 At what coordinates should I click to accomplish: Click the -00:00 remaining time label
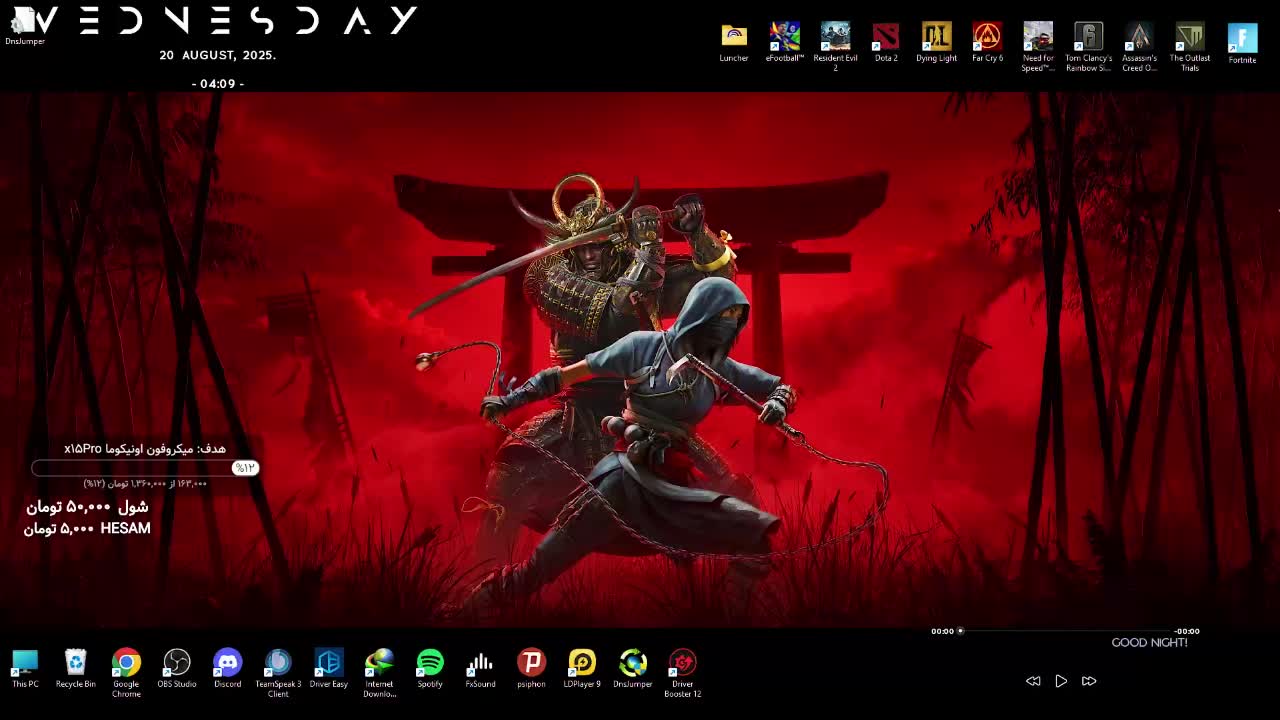(x=1186, y=631)
